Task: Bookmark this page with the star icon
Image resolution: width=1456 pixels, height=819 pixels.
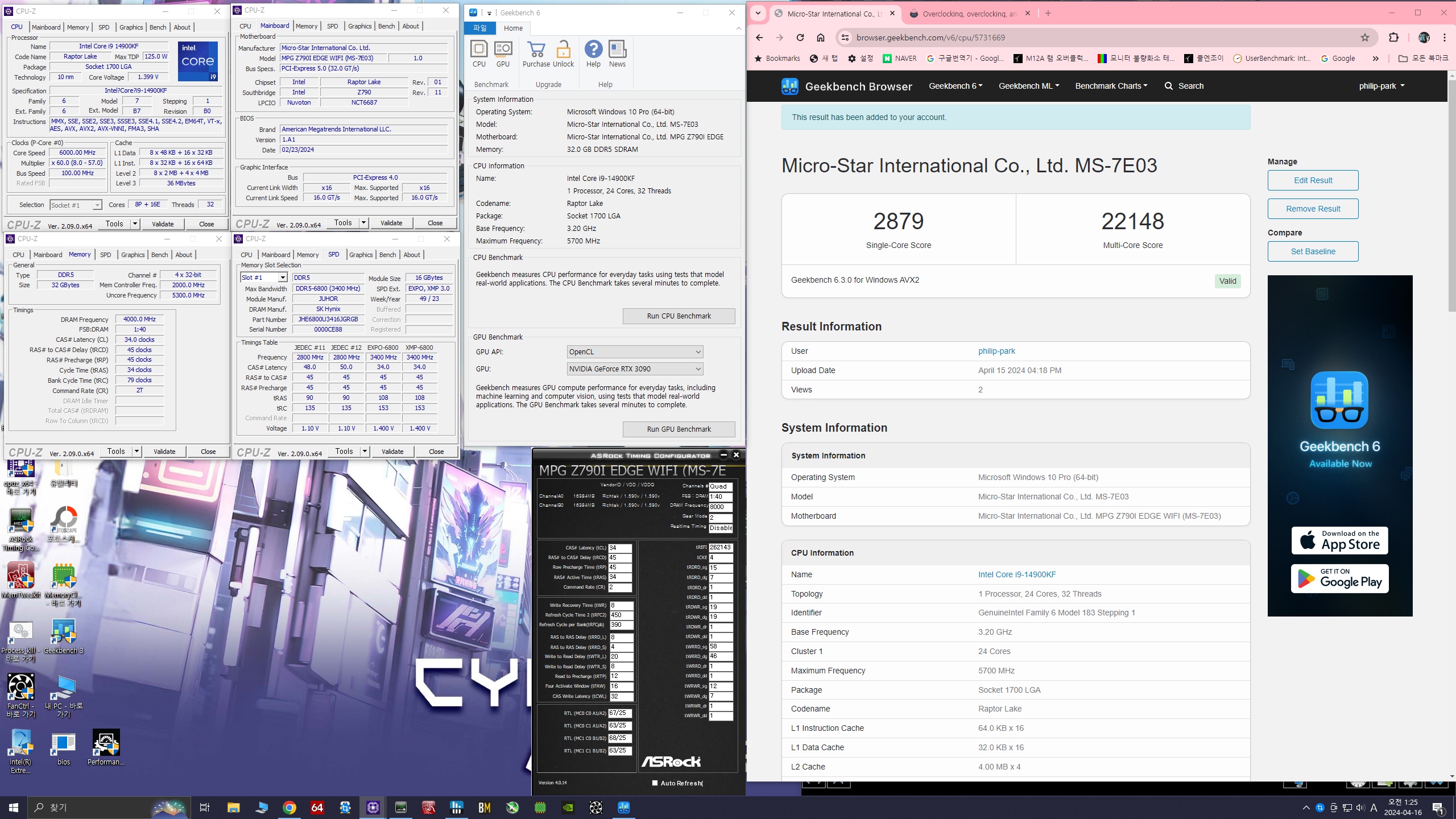Action: pos(1365,38)
